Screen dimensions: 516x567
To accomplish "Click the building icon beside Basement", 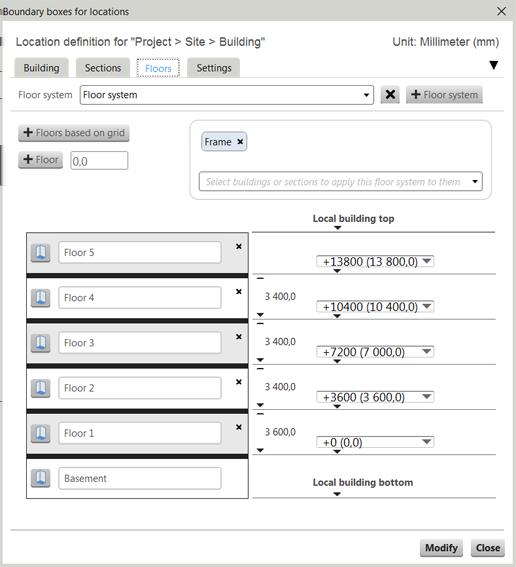I will 40,478.
